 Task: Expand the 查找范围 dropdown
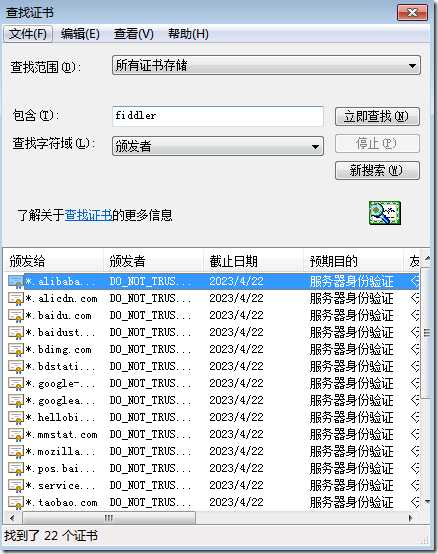(x=266, y=65)
